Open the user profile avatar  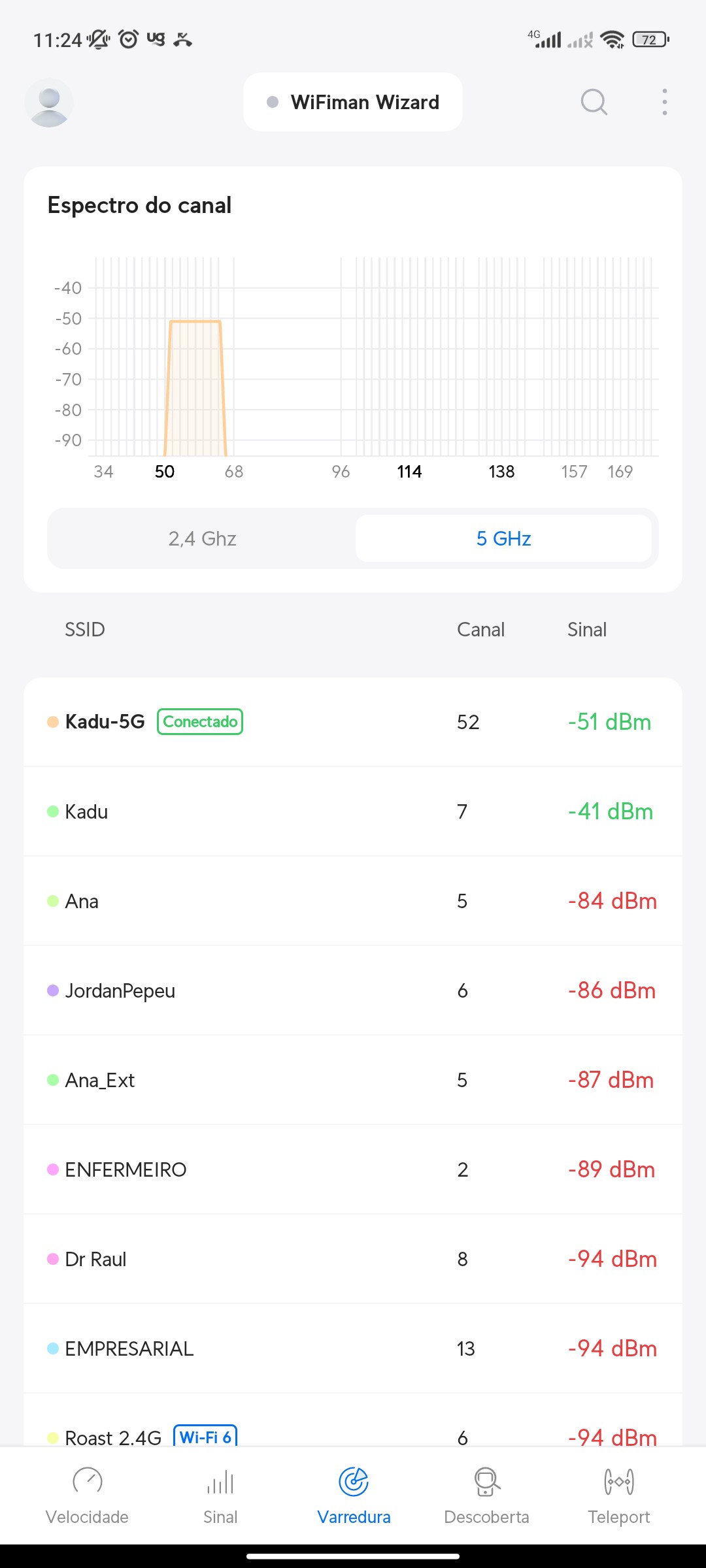49,103
